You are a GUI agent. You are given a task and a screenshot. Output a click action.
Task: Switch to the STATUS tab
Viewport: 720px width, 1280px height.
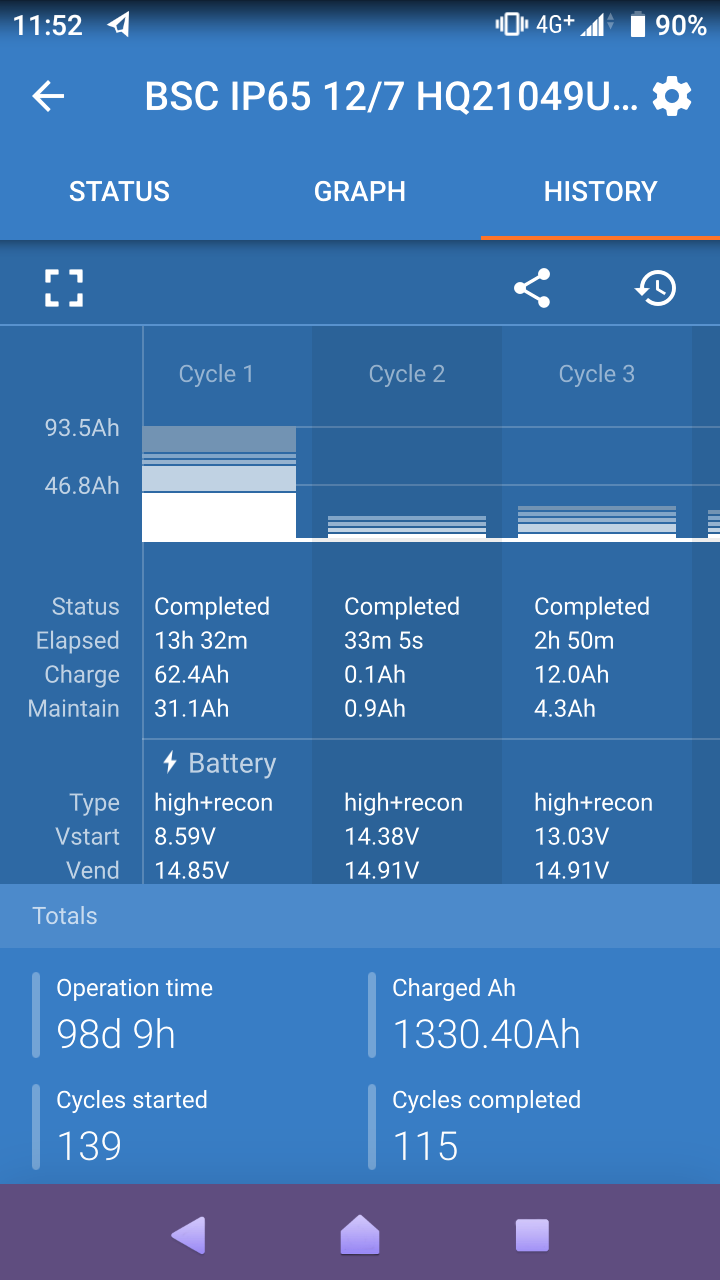click(x=119, y=191)
